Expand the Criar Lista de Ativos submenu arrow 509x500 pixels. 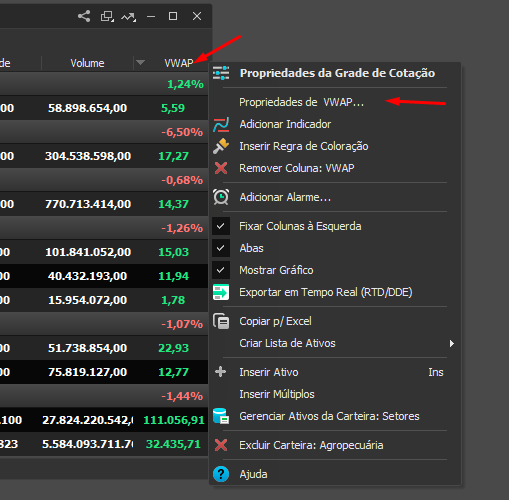point(452,343)
